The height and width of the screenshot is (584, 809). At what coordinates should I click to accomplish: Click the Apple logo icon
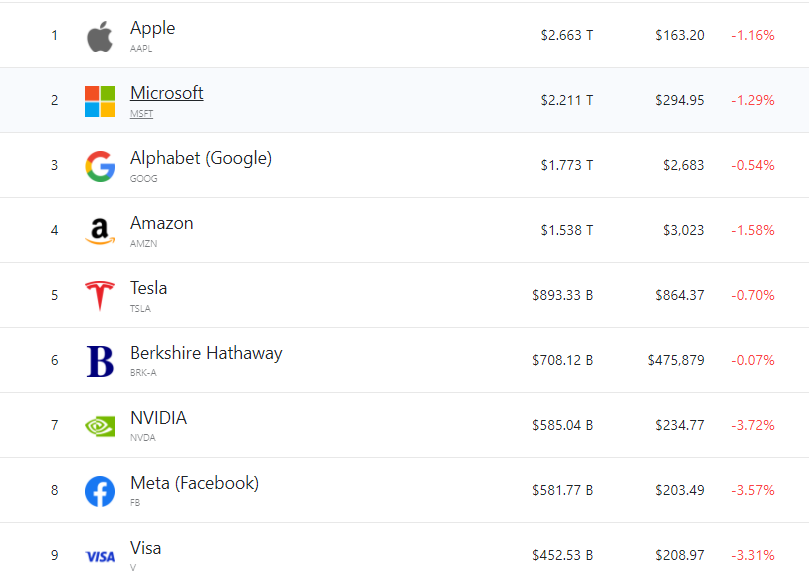click(99, 36)
